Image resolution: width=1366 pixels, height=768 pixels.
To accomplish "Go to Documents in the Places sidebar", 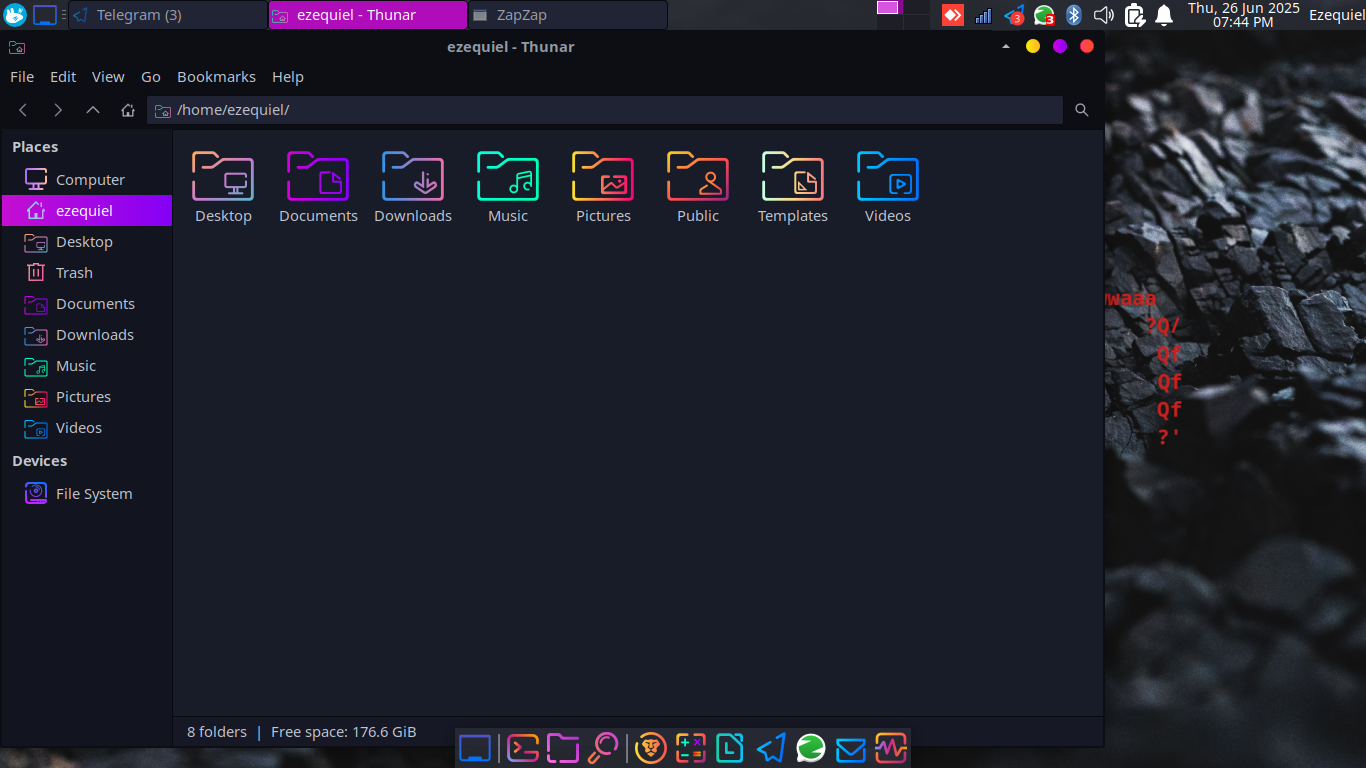I will (x=87, y=304).
